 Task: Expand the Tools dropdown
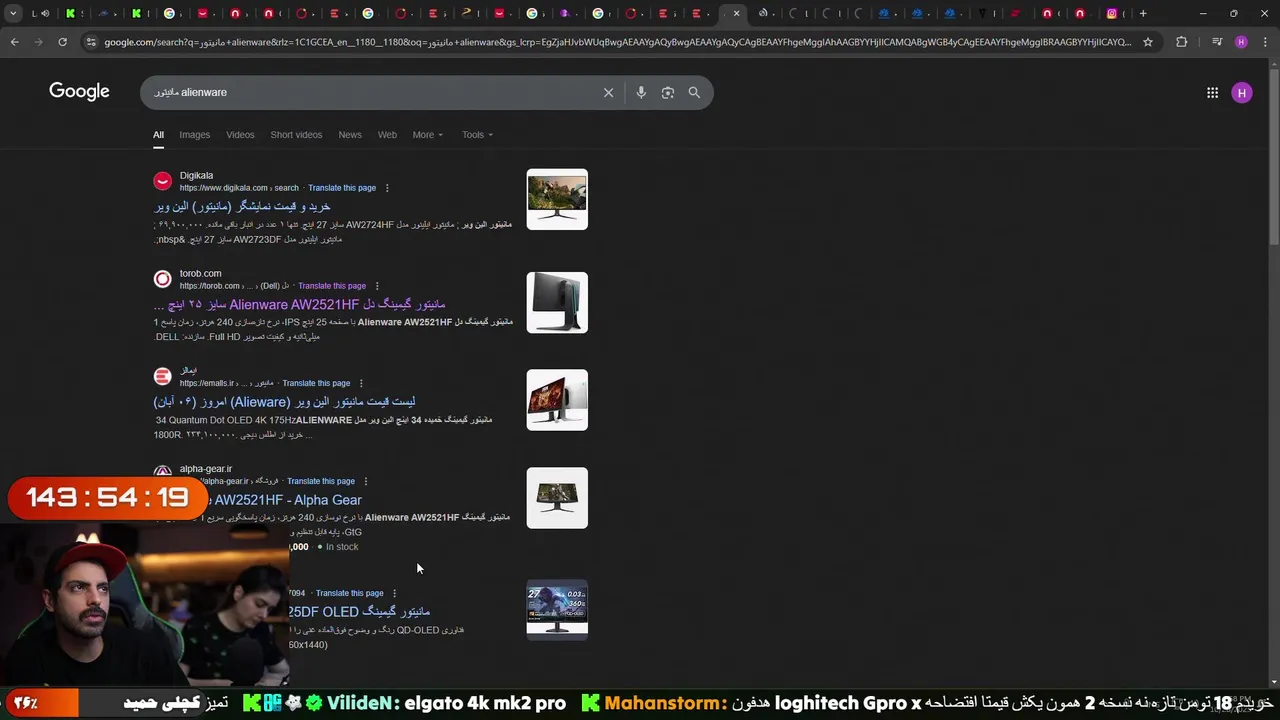click(x=477, y=135)
